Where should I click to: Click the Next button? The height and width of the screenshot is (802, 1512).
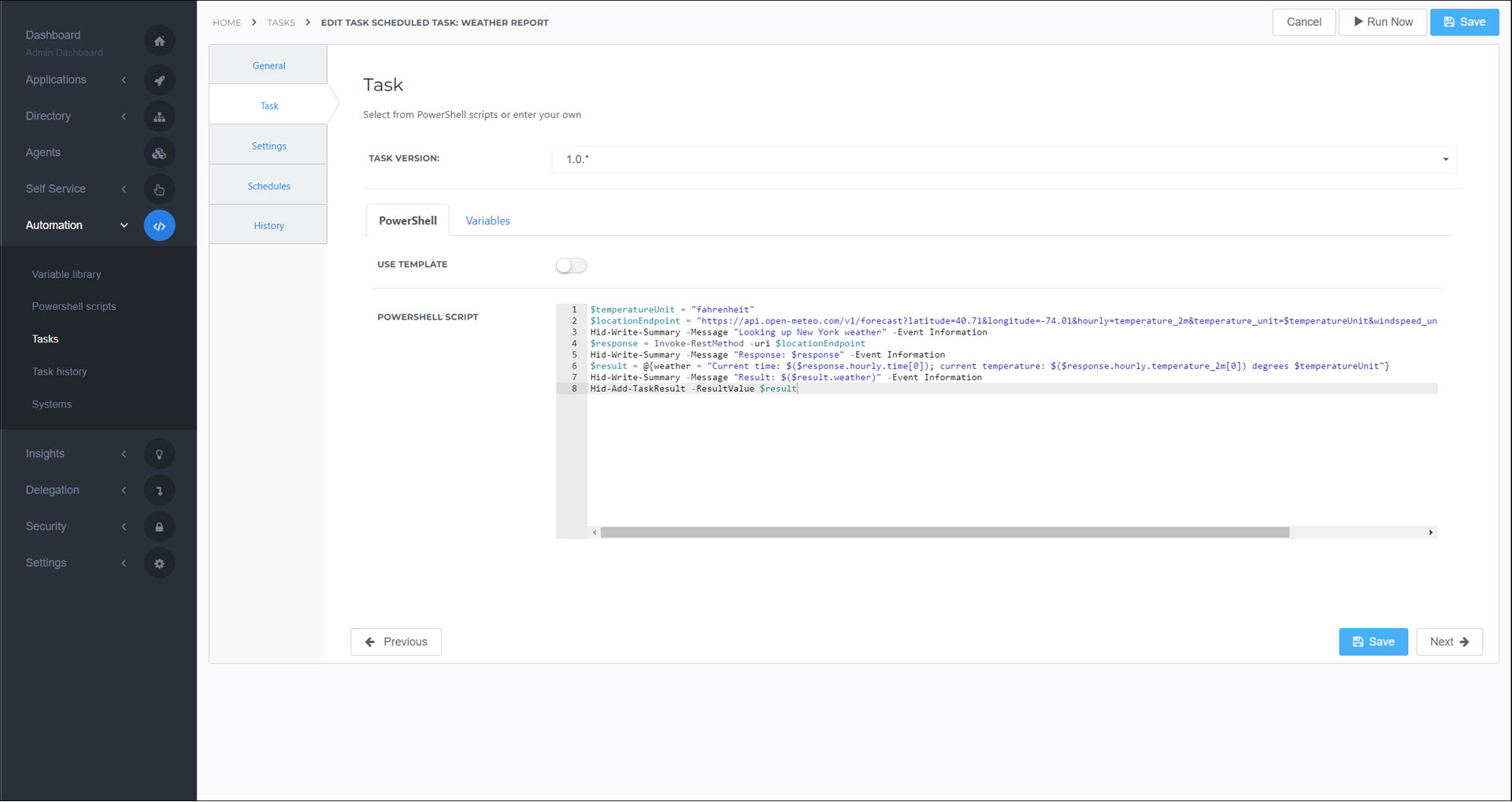pyautogui.click(x=1449, y=642)
